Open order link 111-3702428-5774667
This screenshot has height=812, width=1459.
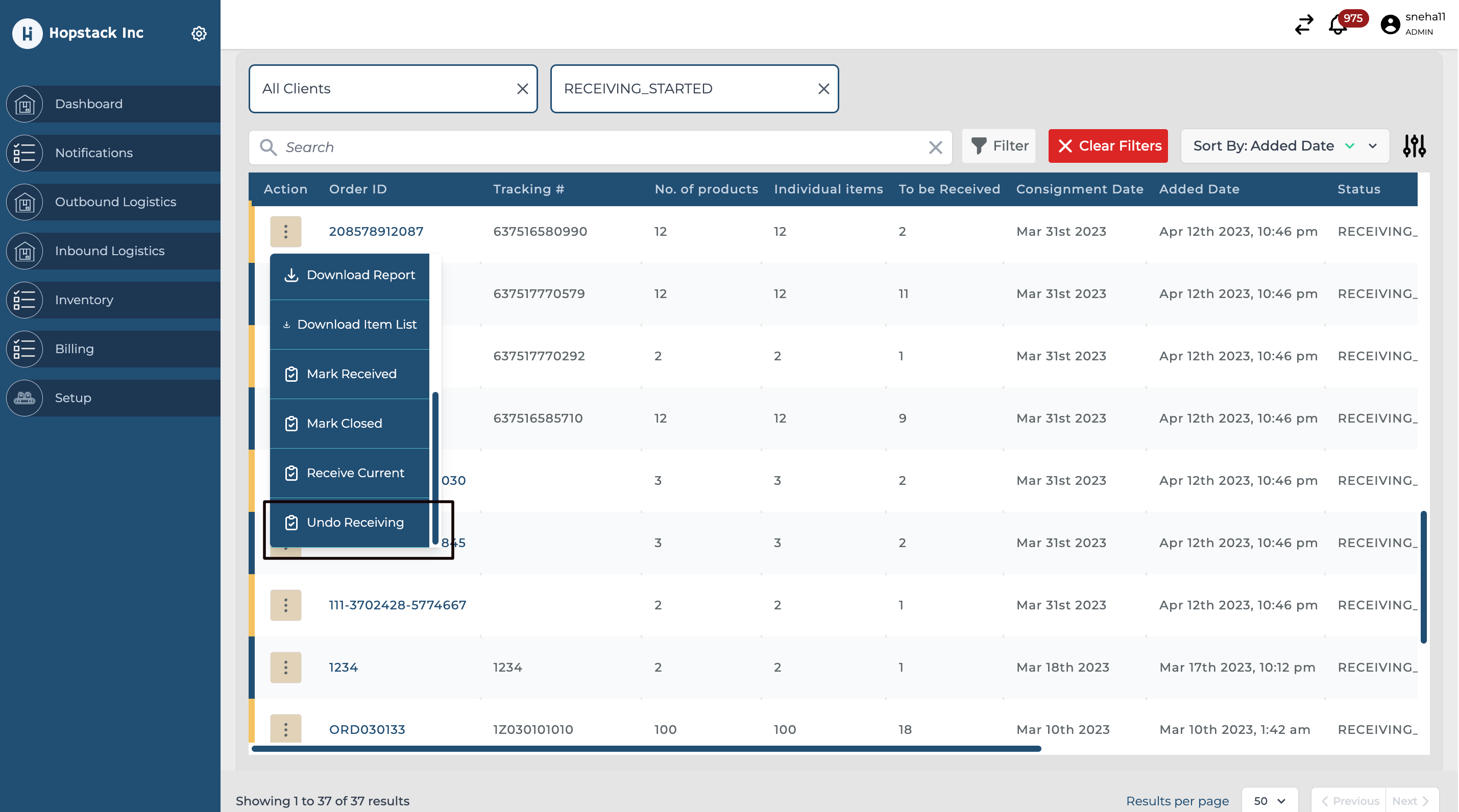(397, 605)
